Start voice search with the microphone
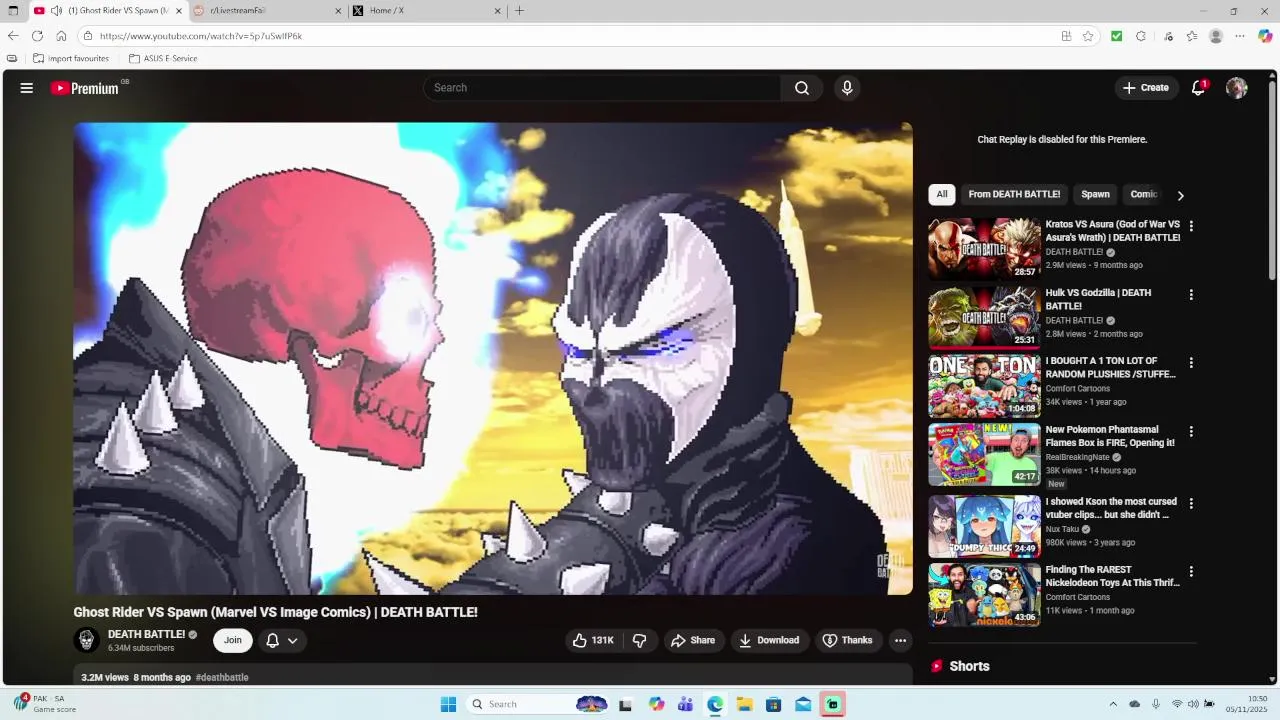Image resolution: width=1280 pixels, height=720 pixels. 847,88
